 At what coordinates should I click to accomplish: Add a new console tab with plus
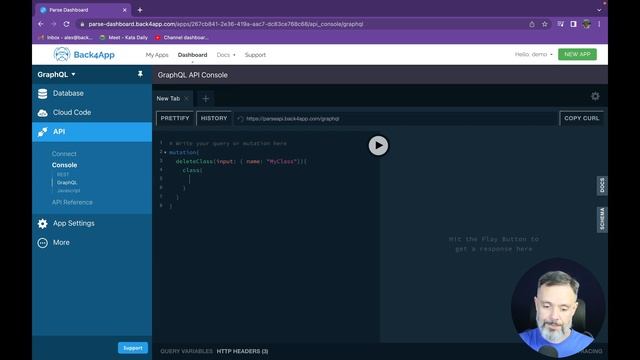pos(206,98)
